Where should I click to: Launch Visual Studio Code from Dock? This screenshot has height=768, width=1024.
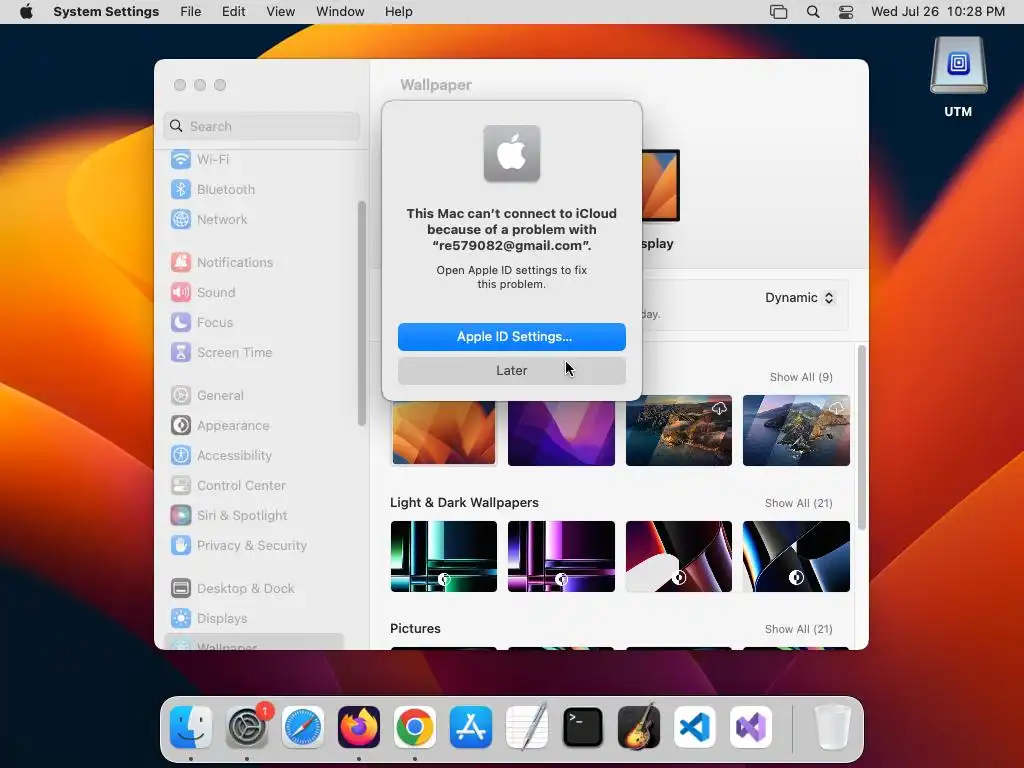[x=695, y=727]
